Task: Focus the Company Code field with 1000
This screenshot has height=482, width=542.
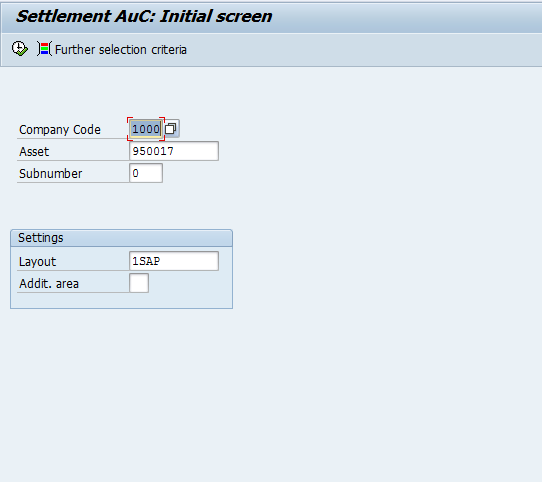Action: 146,129
